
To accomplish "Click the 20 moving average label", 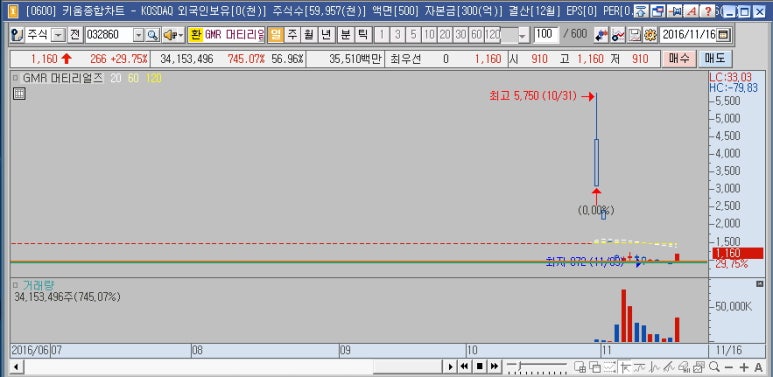I will [x=115, y=78].
